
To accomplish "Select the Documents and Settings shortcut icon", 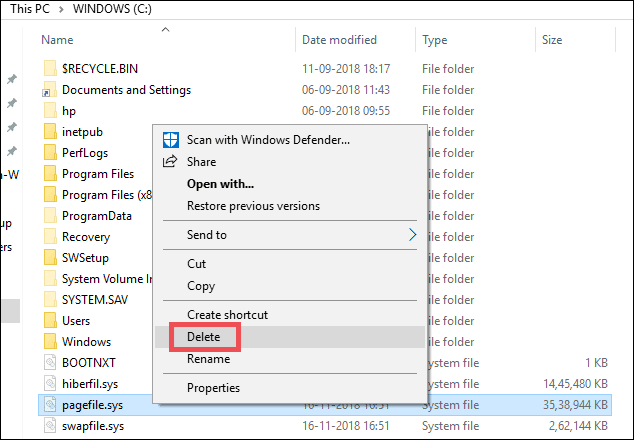I will coord(50,90).
